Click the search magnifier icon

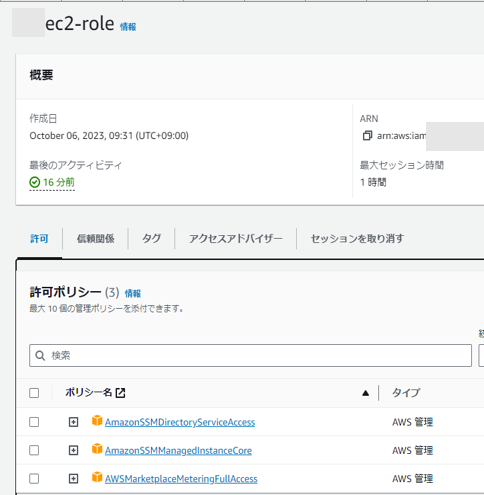point(40,356)
